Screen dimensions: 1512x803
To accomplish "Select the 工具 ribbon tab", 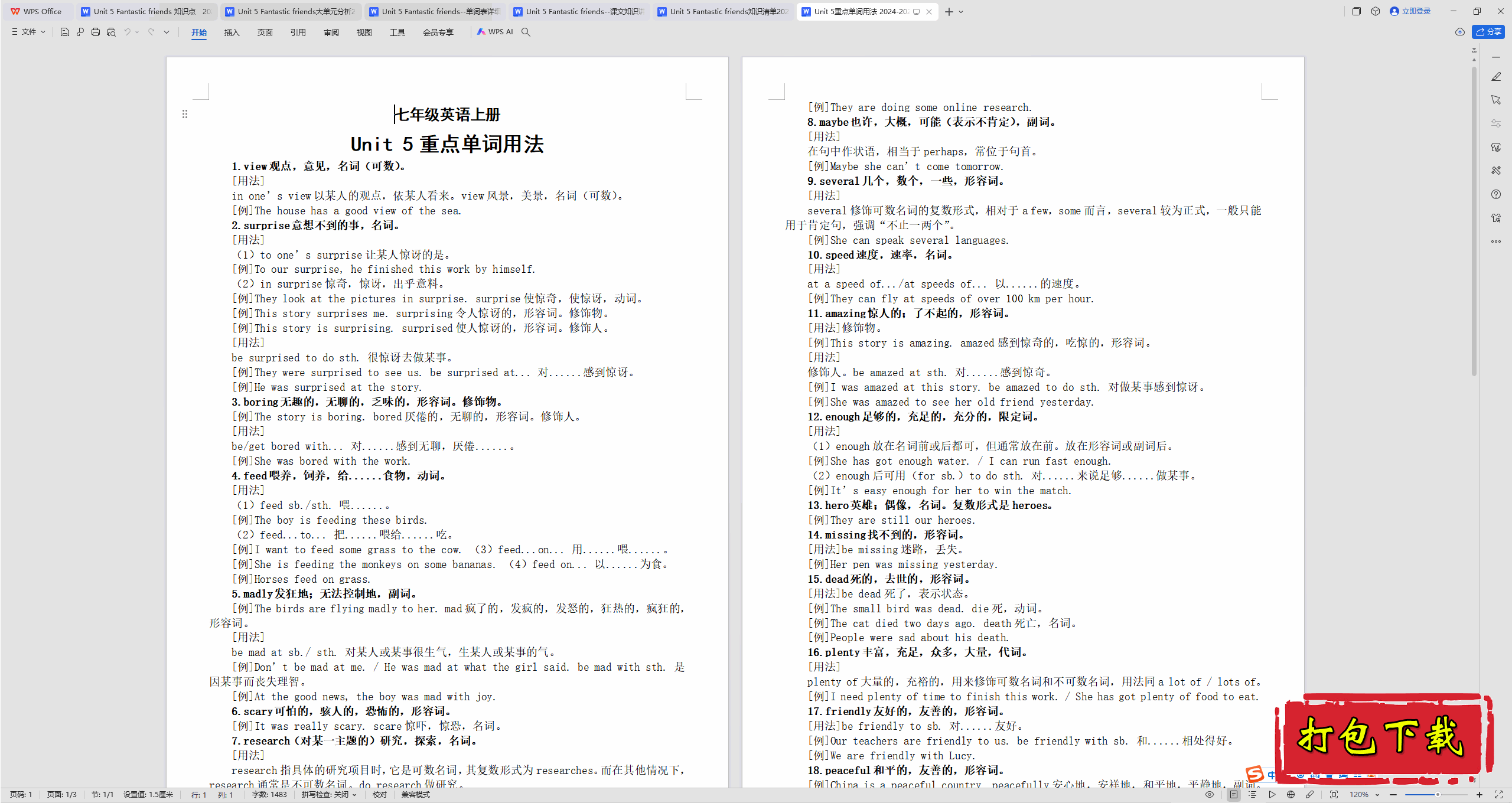I will (397, 32).
